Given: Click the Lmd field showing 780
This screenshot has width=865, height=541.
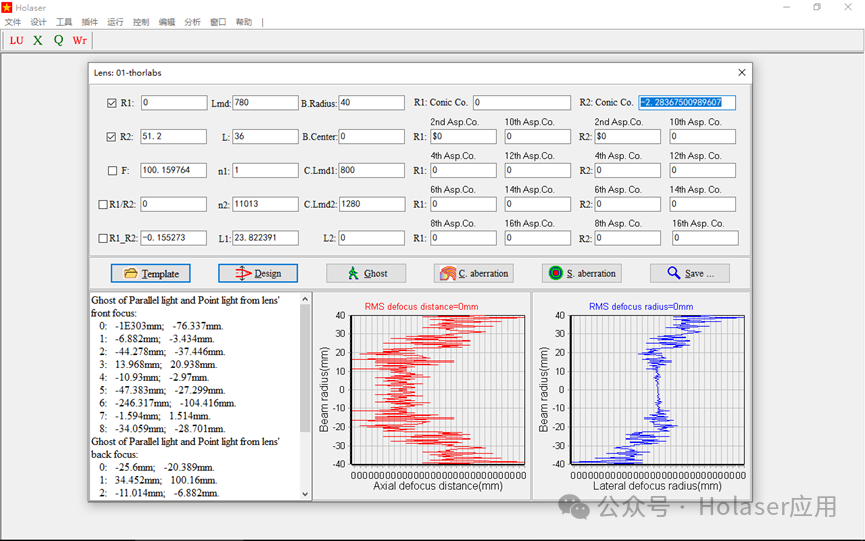Looking at the screenshot, I should click(x=265, y=103).
